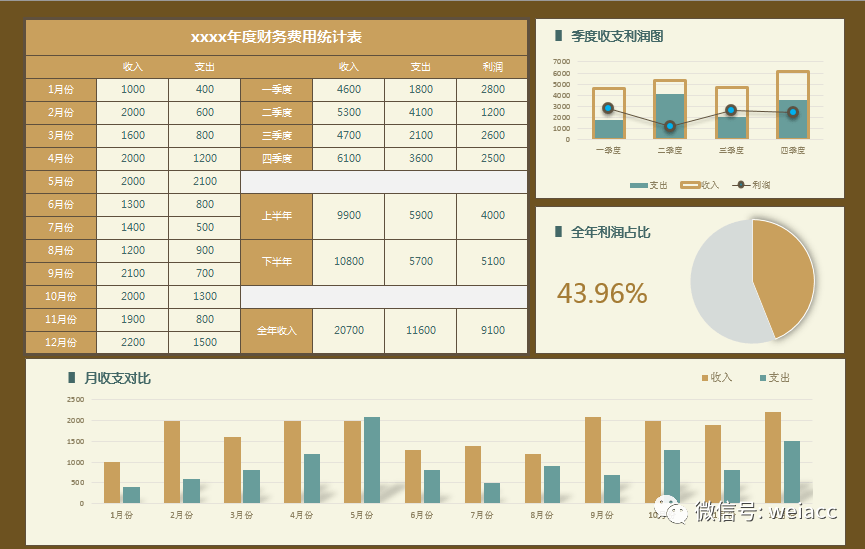Select the 二季度 expense cell showing 4100
The height and width of the screenshot is (549, 865).
point(420,113)
